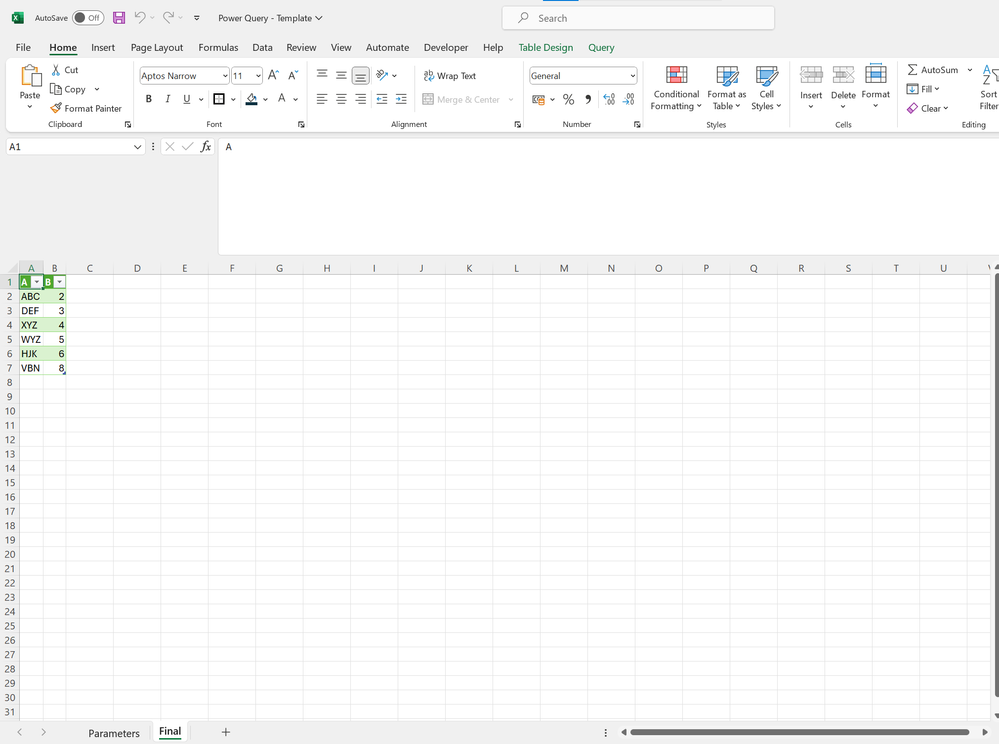Click the Save icon in title bar

click(119, 18)
